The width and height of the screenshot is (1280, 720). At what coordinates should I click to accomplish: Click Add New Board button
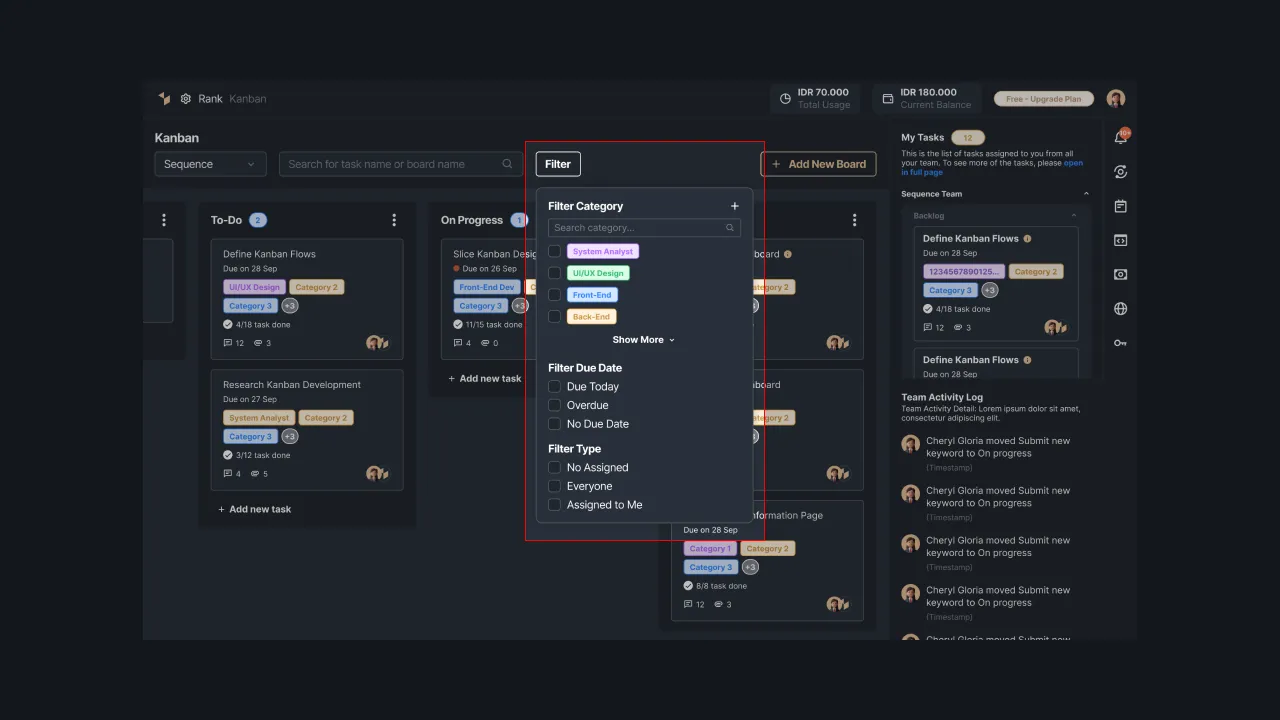[x=819, y=164]
